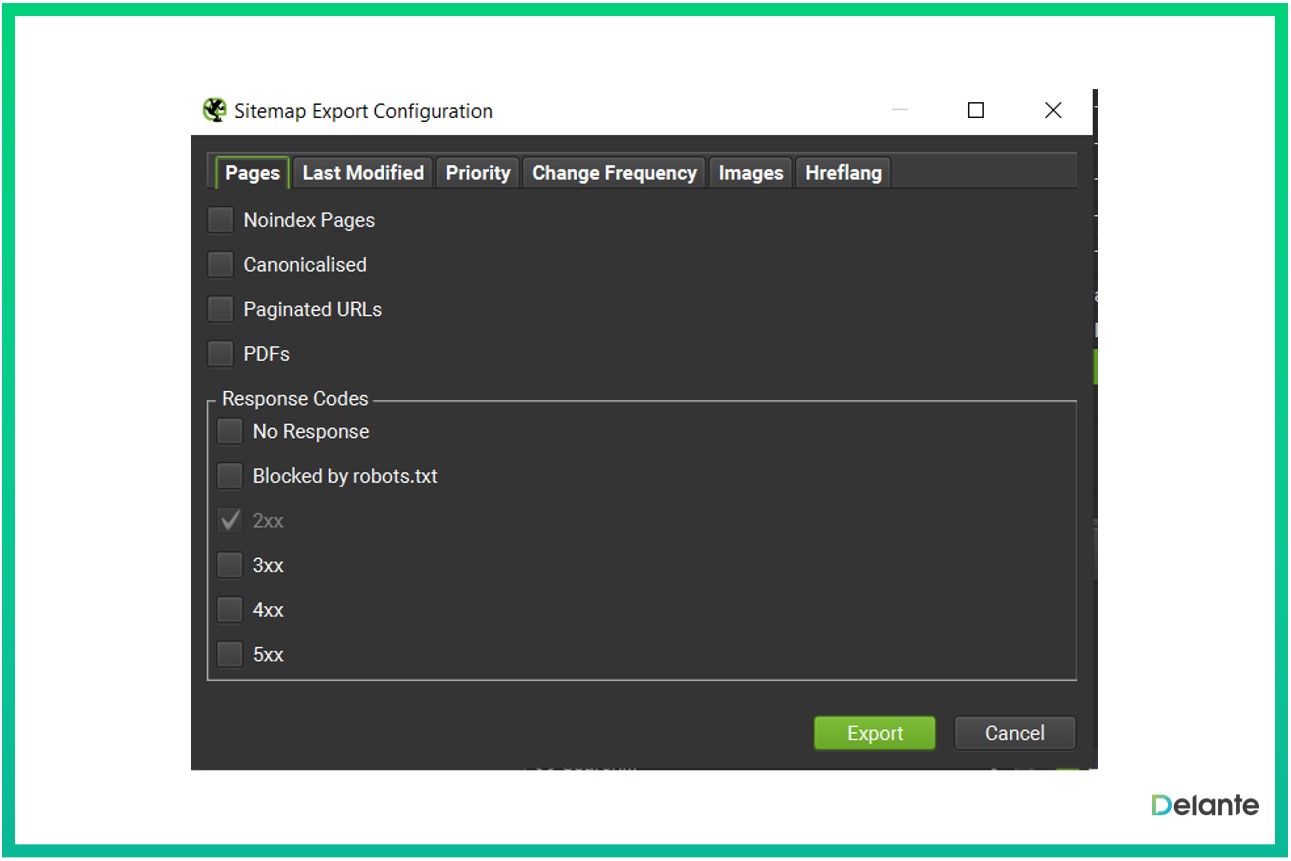
Task: Cancel the sitemap export dialog
Action: (1015, 733)
